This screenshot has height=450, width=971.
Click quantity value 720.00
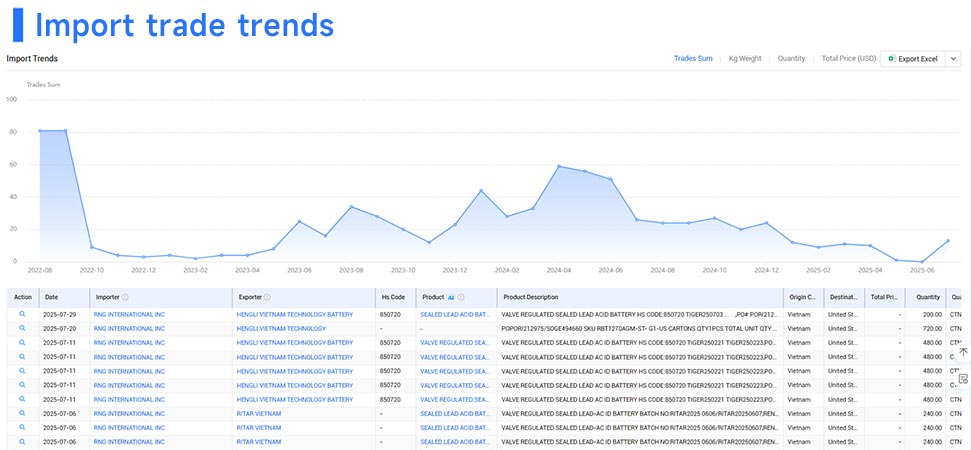tap(931, 329)
